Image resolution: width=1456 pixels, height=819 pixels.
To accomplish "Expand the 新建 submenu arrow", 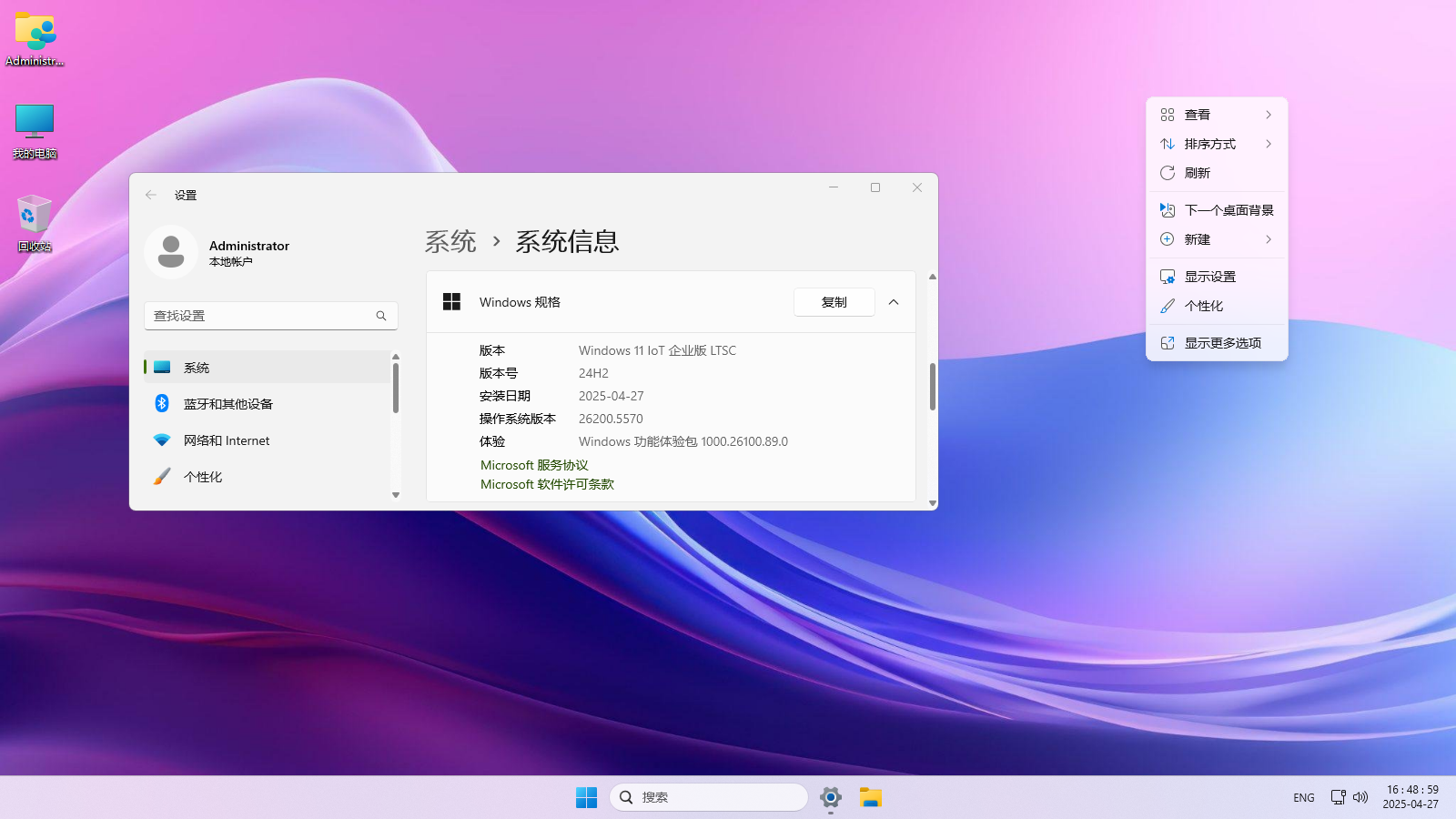I will tap(1269, 239).
